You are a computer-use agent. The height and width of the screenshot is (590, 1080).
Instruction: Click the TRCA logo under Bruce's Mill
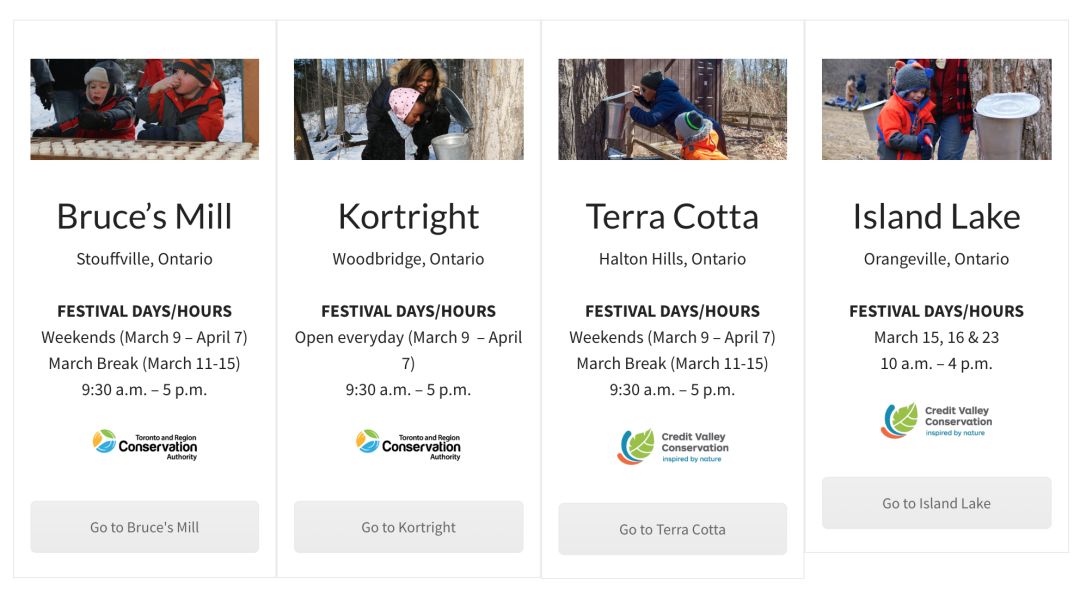[x=145, y=445]
